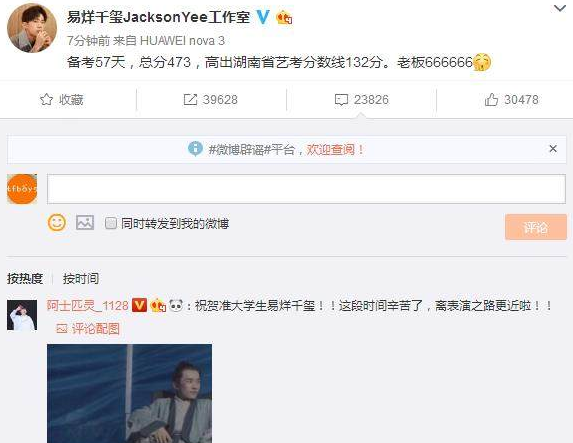573x443 pixels.
Task: Sort comments by 按热度
Action: tap(25, 279)
